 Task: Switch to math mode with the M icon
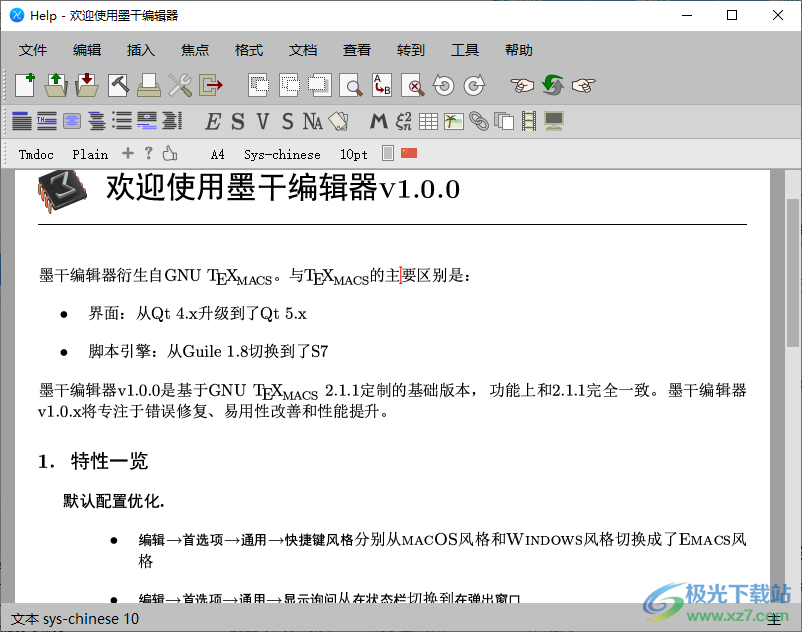[x=378, y=122]
